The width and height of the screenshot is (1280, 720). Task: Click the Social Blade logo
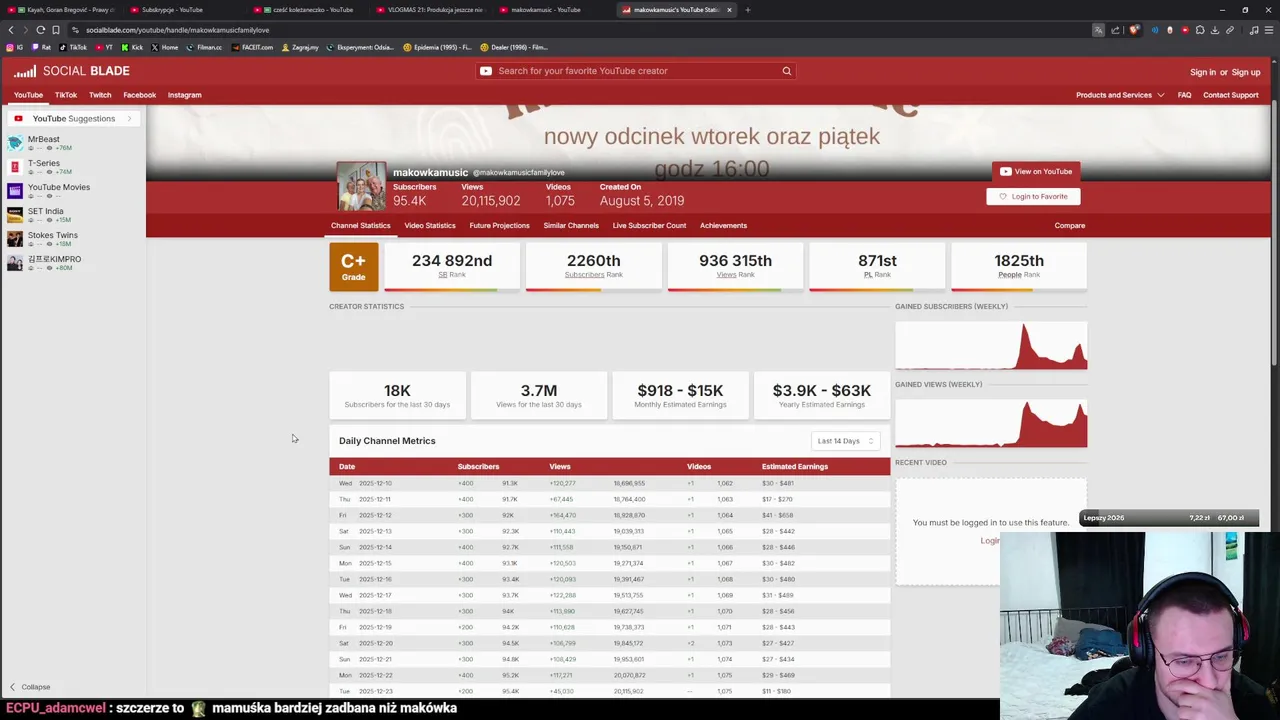tap(71, 71)
